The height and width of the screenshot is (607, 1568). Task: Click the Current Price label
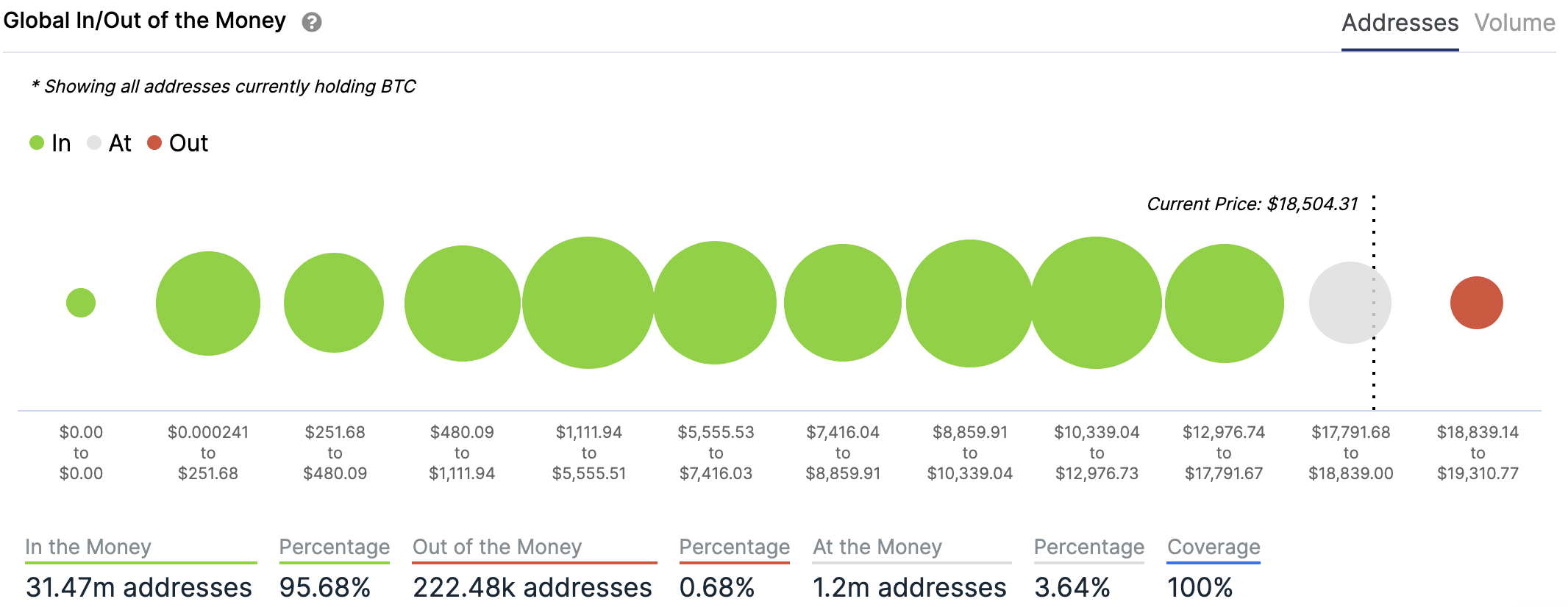click(1252, 204)
